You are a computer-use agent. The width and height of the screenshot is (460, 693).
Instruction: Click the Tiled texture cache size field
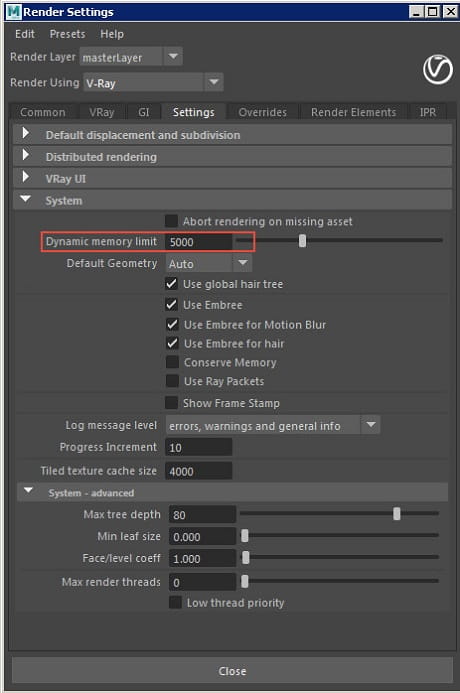click(x=198, y=472)
